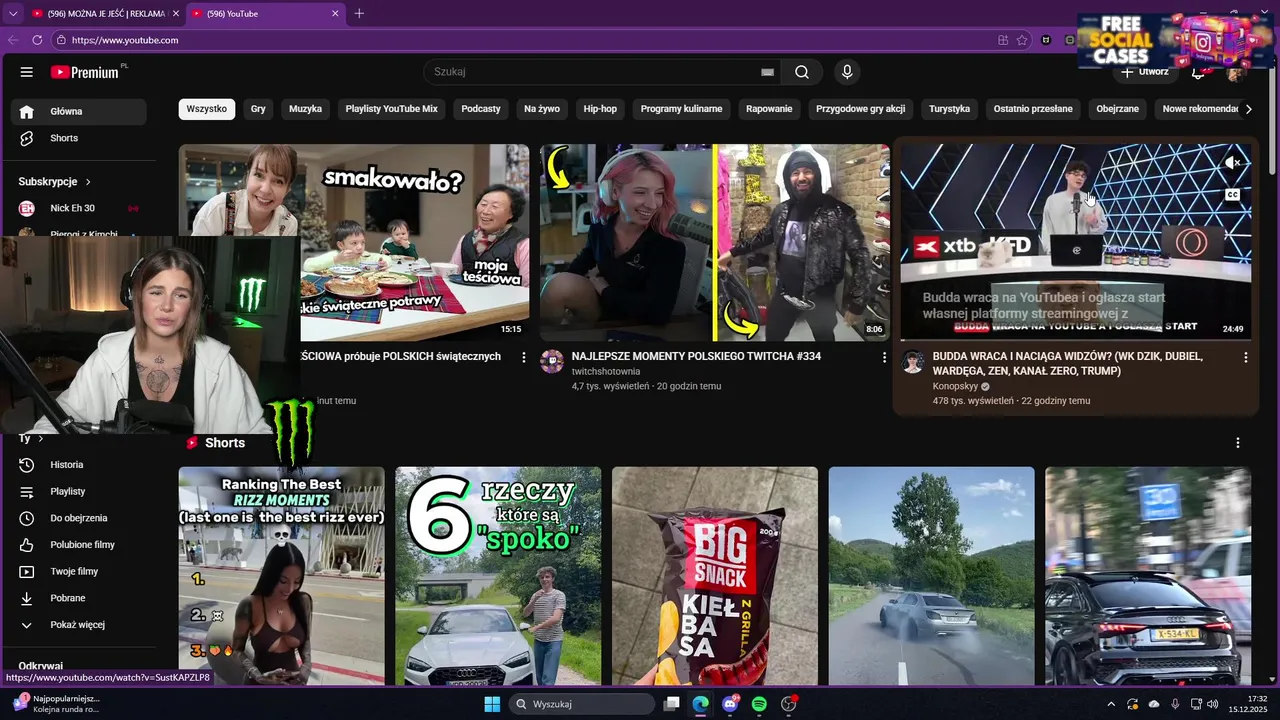Click the magnifier search button
Viewport: 1280px width, 720px height.
coord(802,72)
